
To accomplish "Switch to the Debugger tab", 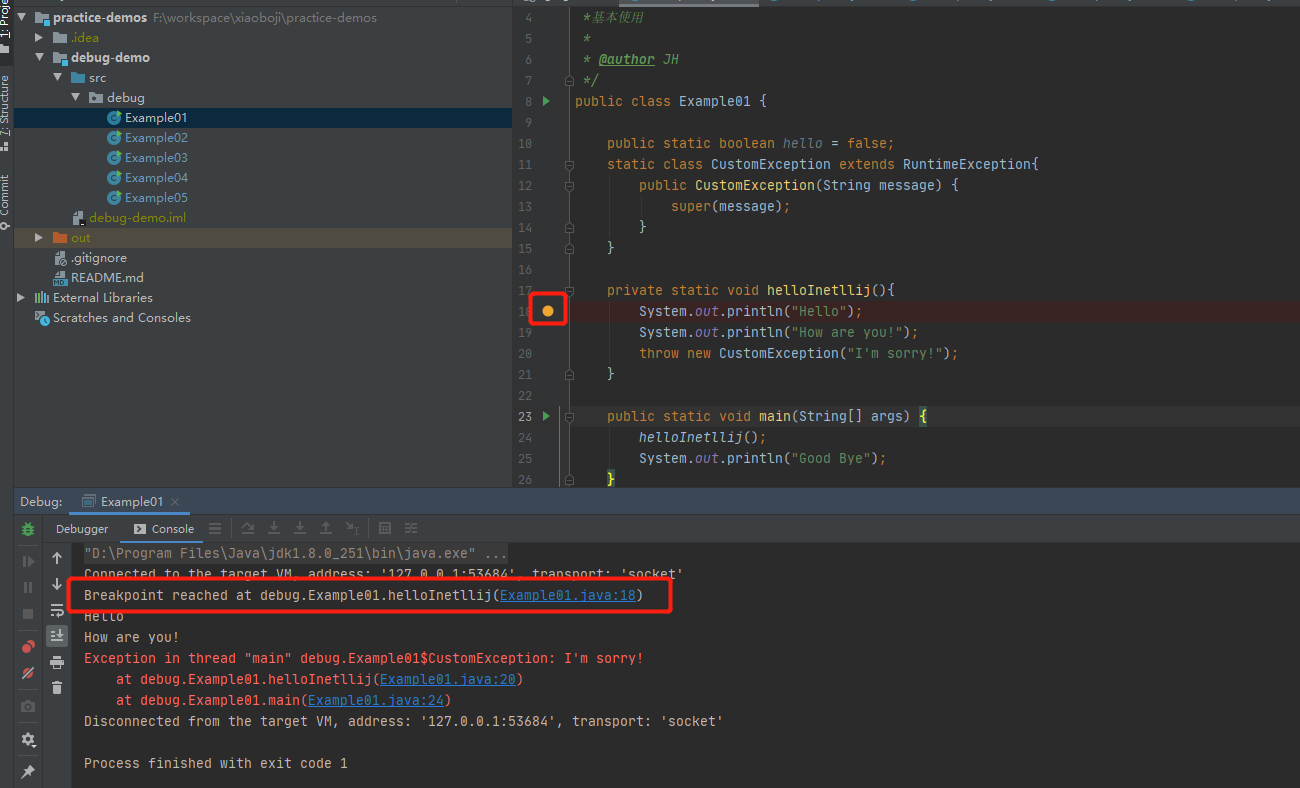I will click(x=81, y=528).
